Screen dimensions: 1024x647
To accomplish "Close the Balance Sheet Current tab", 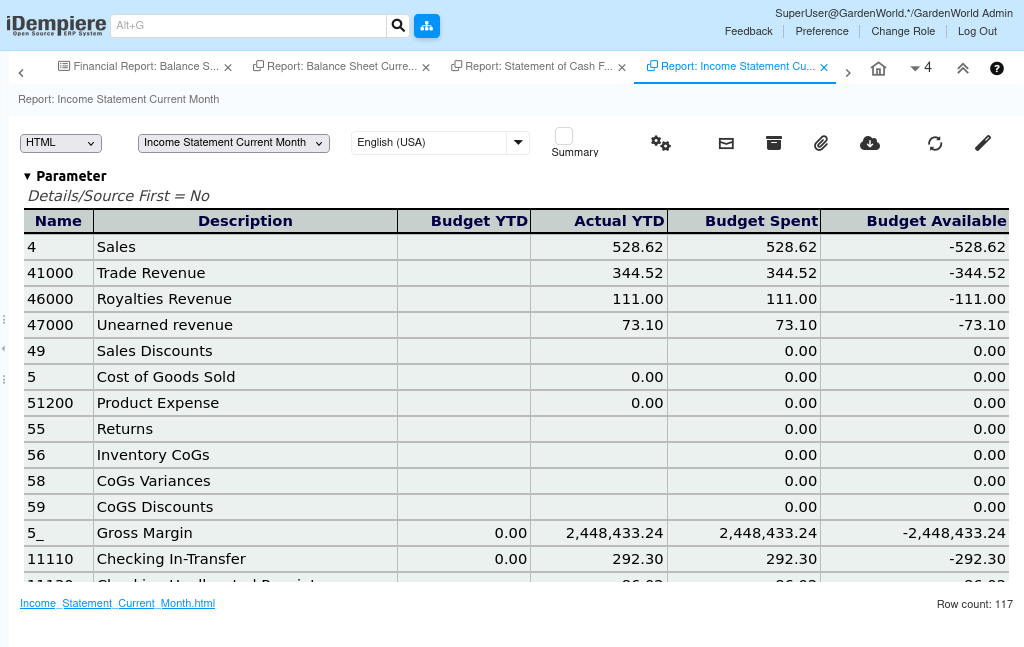I will (x=426, y=67).
